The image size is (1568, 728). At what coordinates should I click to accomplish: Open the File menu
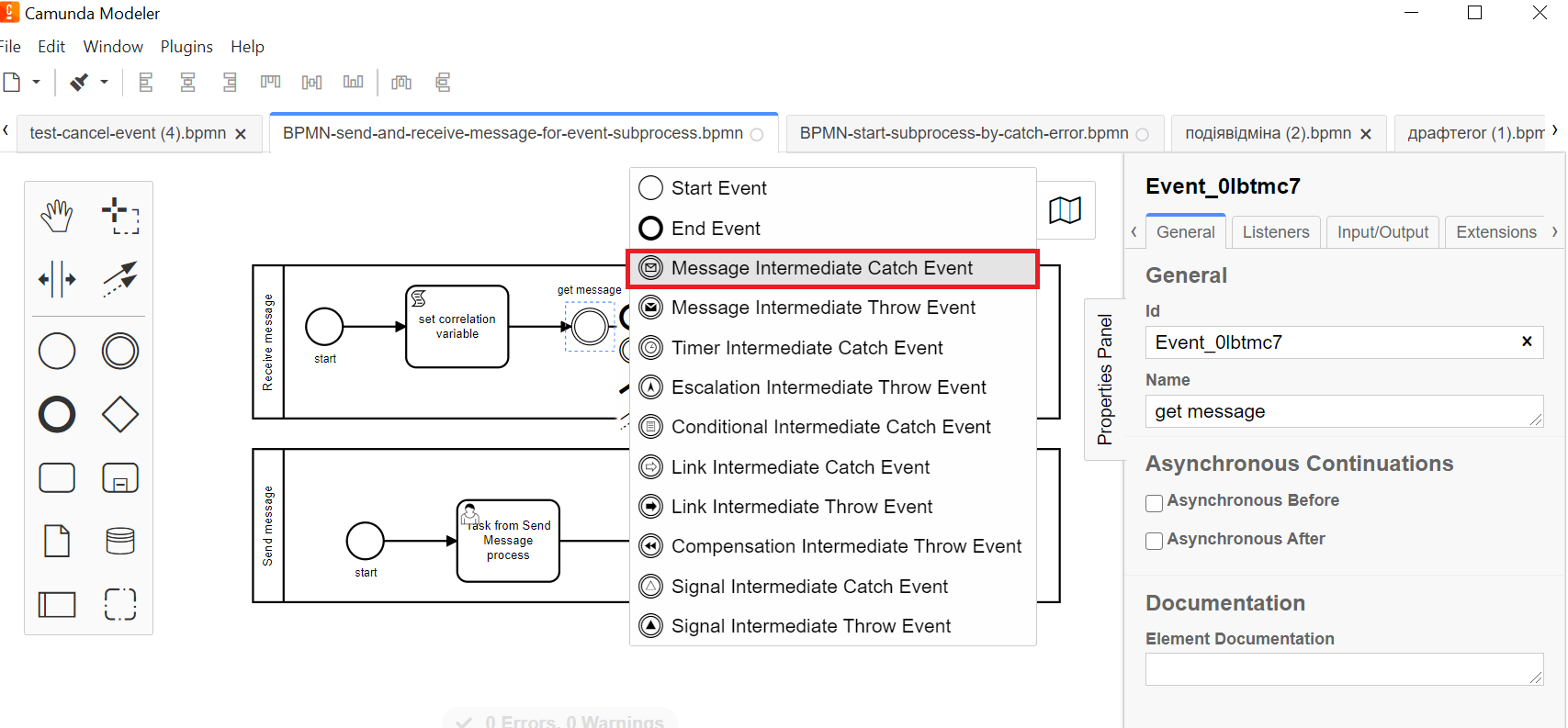click(x=10, y=47)
